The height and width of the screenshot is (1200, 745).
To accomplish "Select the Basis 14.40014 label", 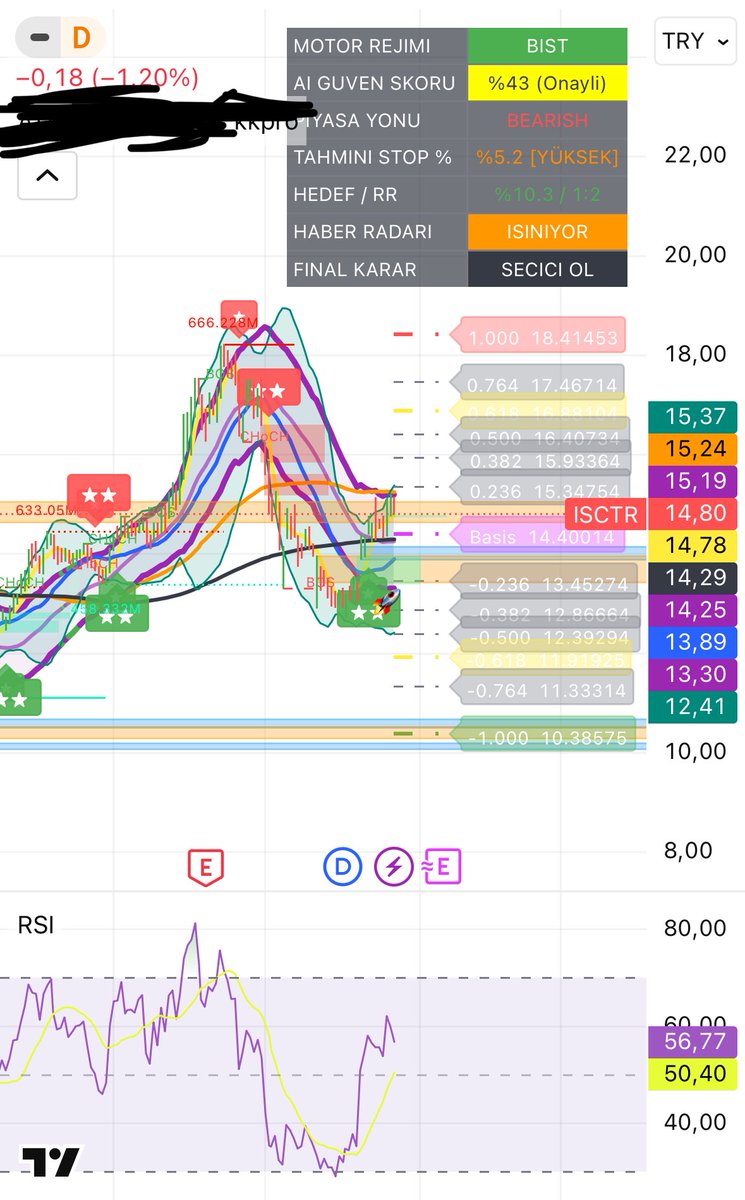I will tap(538, 537).
